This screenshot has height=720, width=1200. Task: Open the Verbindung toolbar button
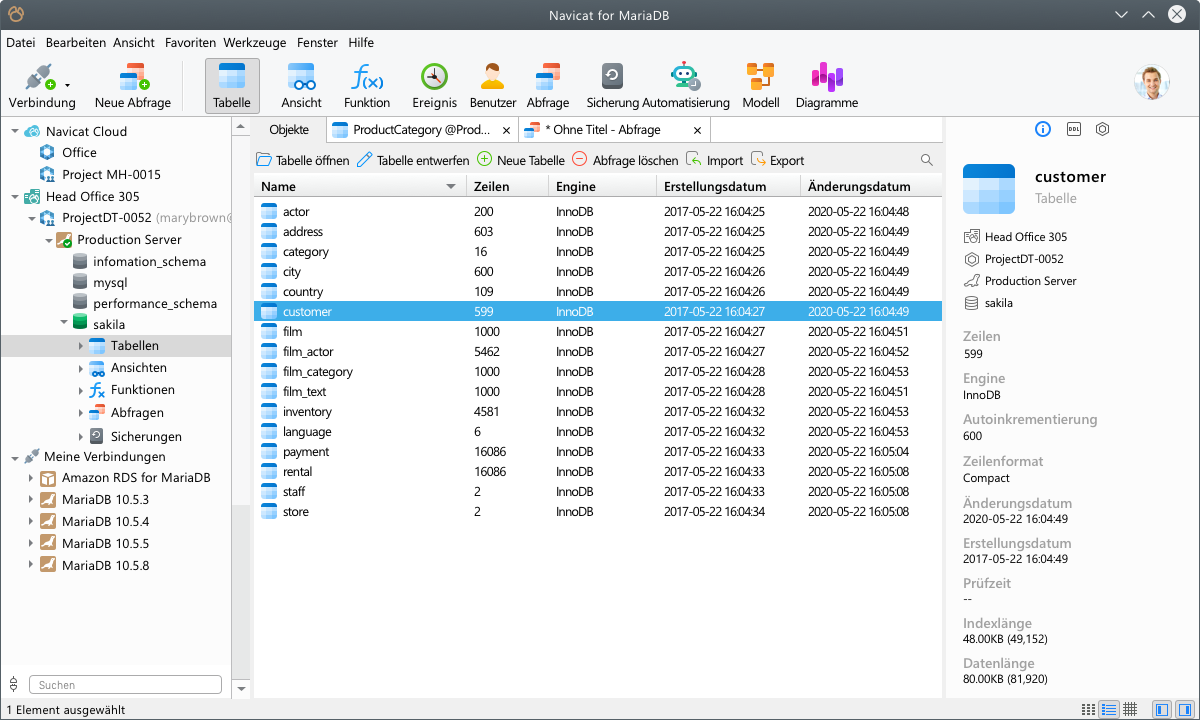pyautogui.click(x=42, y=86)
